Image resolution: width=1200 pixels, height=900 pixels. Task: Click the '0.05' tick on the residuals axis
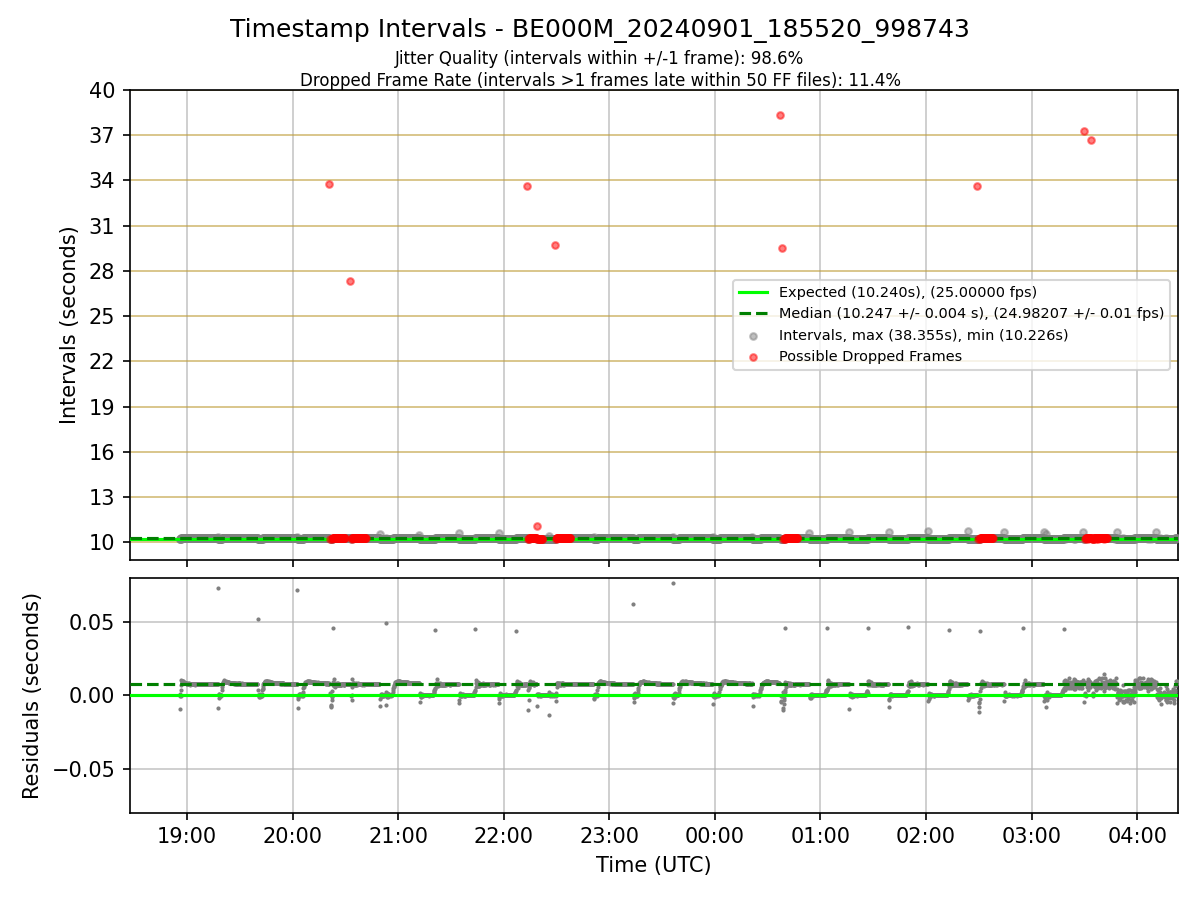click(x=95, y=622)
